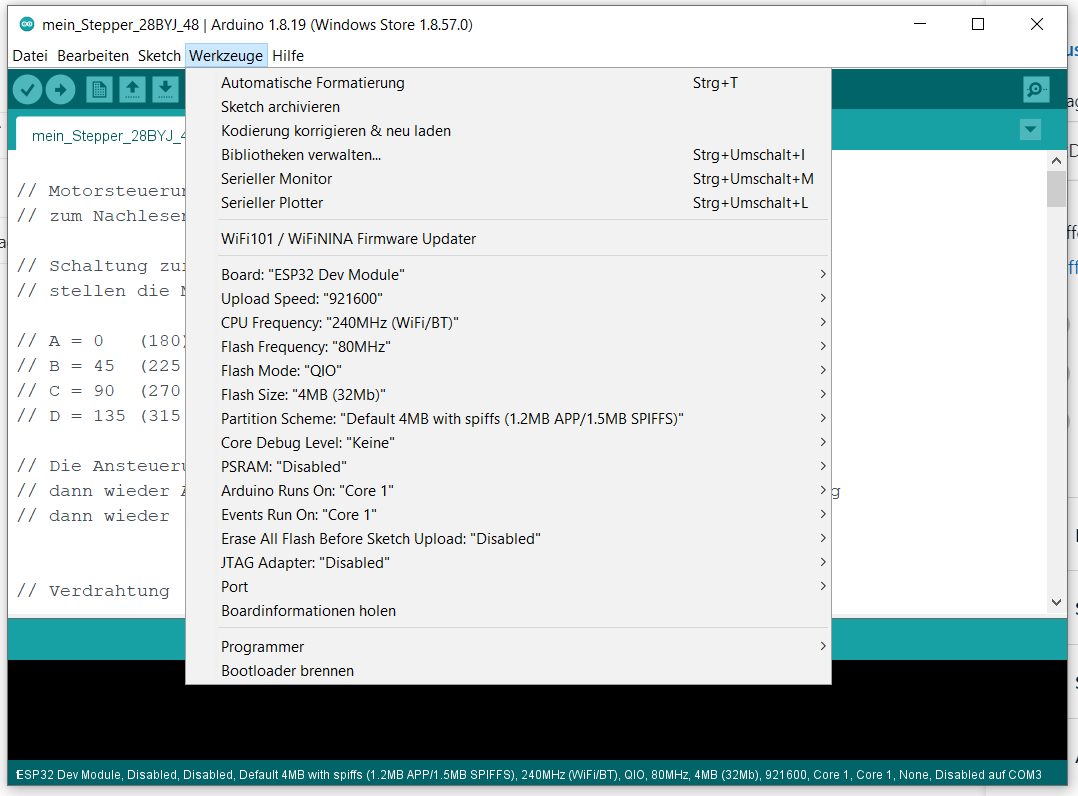The image size is (1078, 796).
Task: Open the Serial Monitor magnifier icon
Action: pos(1035,89)
